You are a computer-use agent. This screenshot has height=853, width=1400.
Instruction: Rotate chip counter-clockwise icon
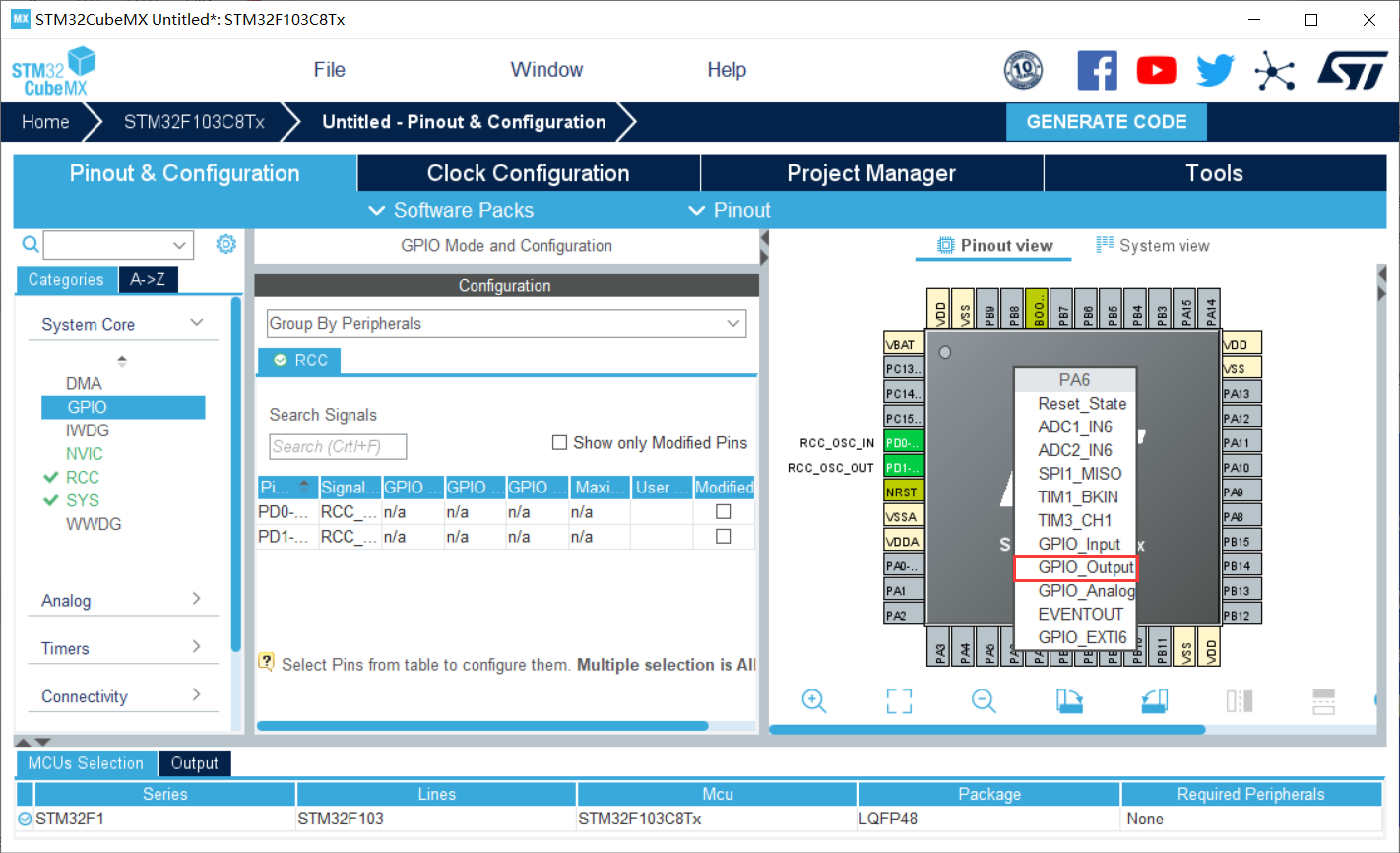click(x=1155, y=700)
